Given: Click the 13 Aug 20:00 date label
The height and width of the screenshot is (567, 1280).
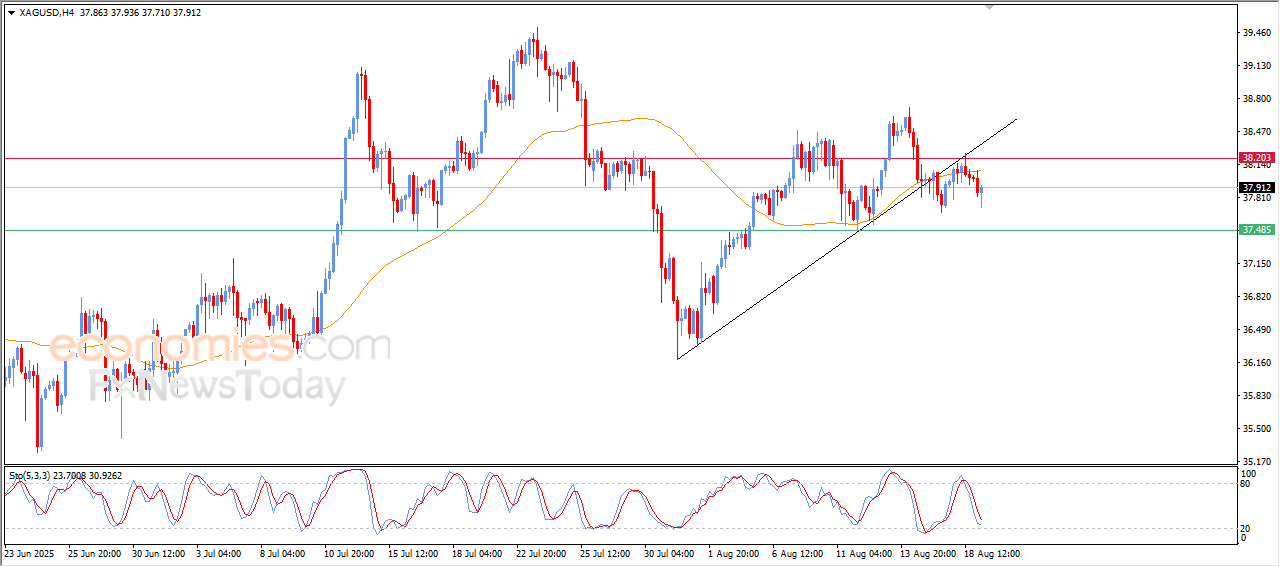Looking at the screenshot, I should click(928, 553).
